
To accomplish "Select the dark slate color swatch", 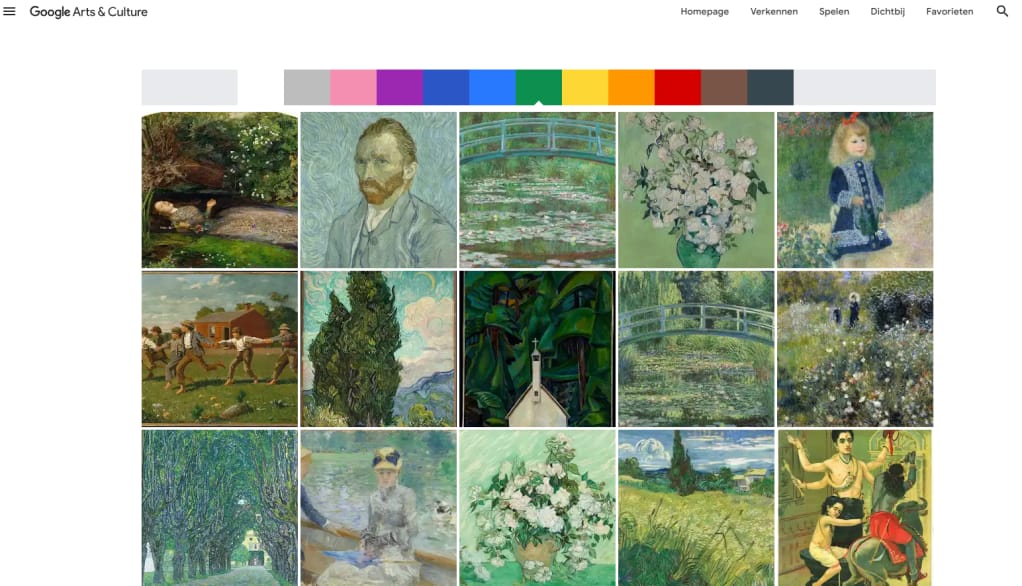I will (770, 87).
